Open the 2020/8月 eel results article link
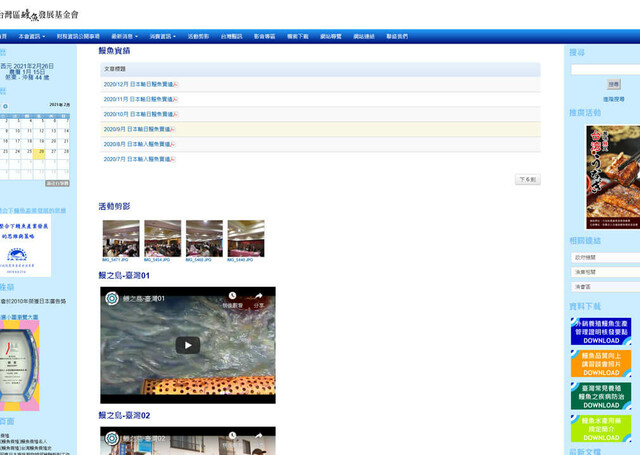 point(137,144)
